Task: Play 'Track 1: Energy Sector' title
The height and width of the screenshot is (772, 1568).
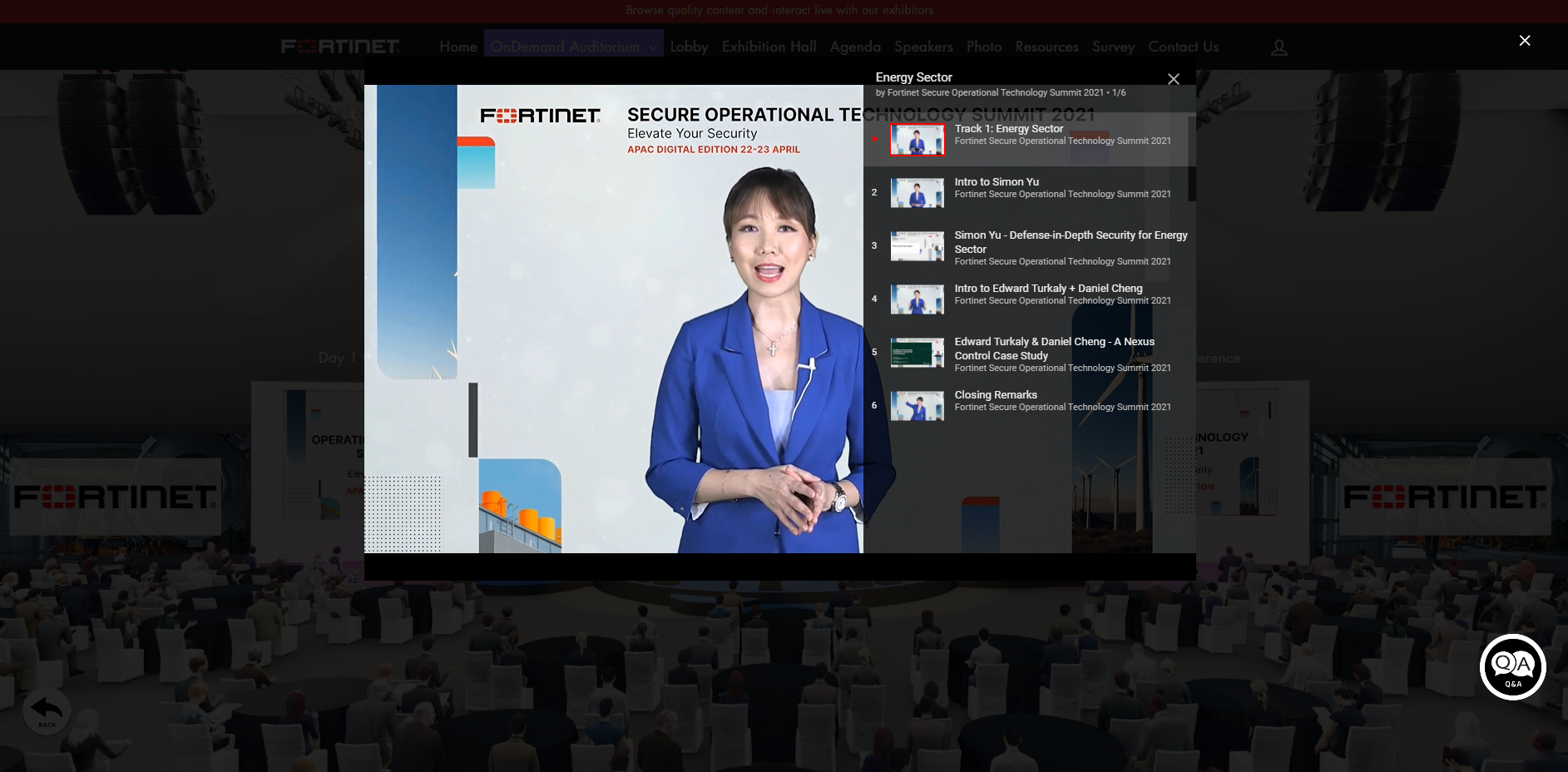Action: 1009,128
